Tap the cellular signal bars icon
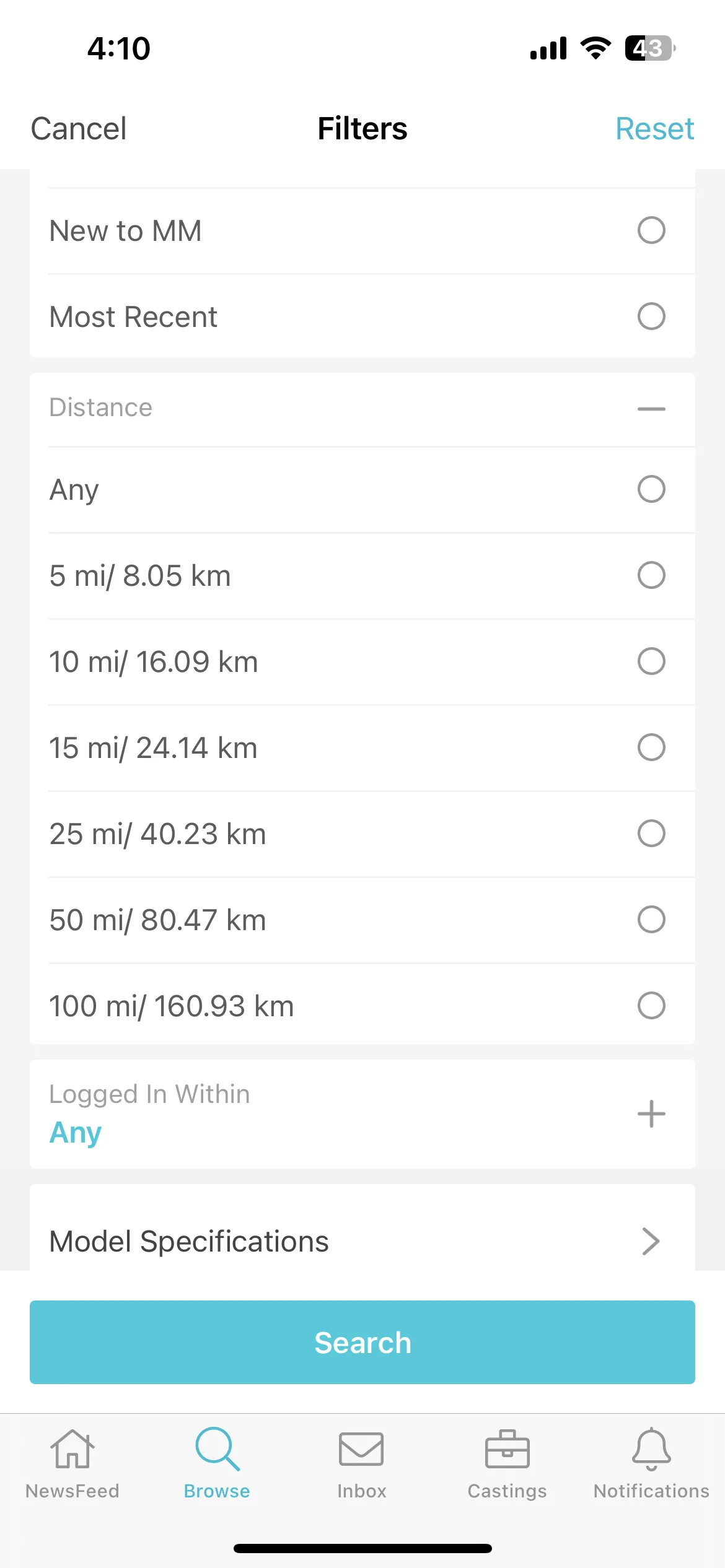 coord(548,48)
